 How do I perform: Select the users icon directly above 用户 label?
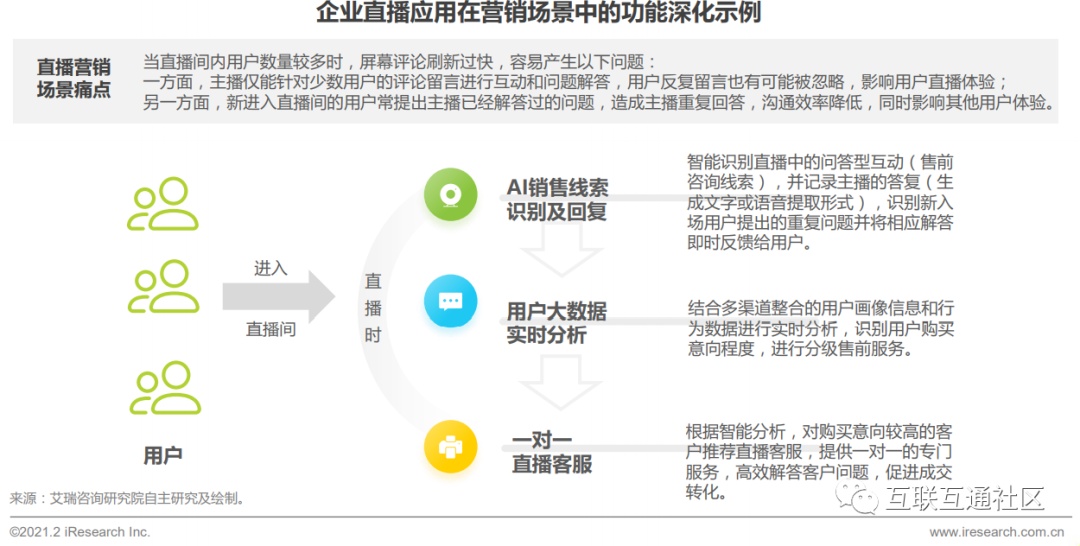pyautogui.click(x=165, y=388)
